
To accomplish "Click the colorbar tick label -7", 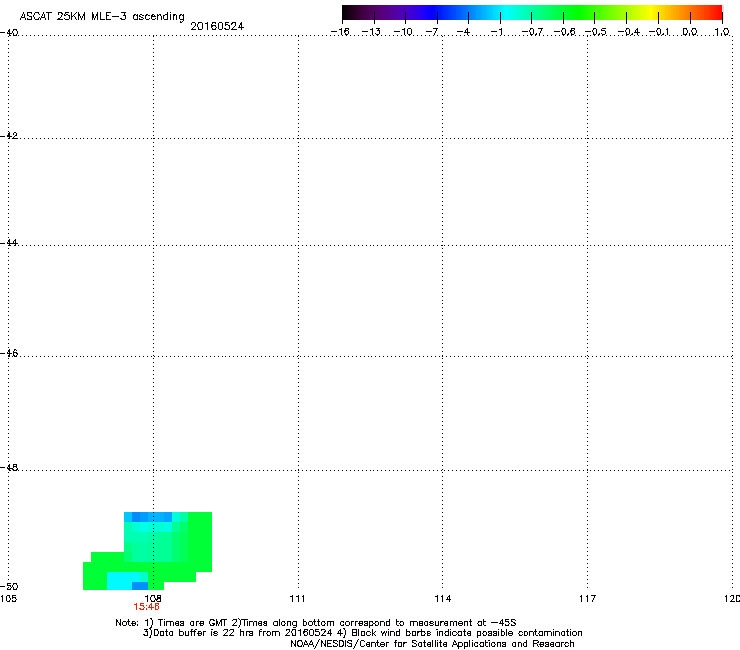I will tap(432, 32).
